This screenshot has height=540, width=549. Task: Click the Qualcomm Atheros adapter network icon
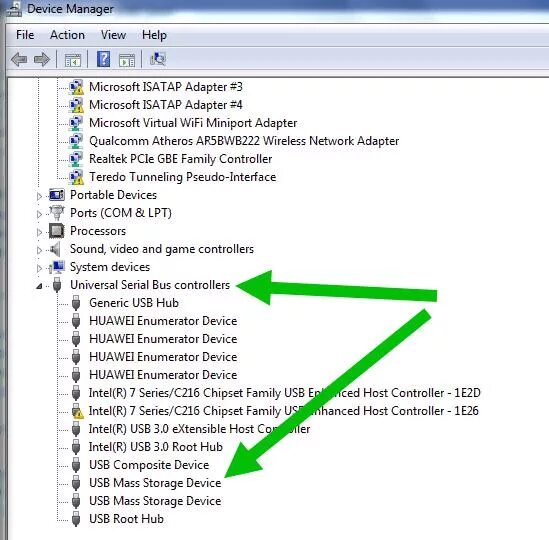pos(76,141)
